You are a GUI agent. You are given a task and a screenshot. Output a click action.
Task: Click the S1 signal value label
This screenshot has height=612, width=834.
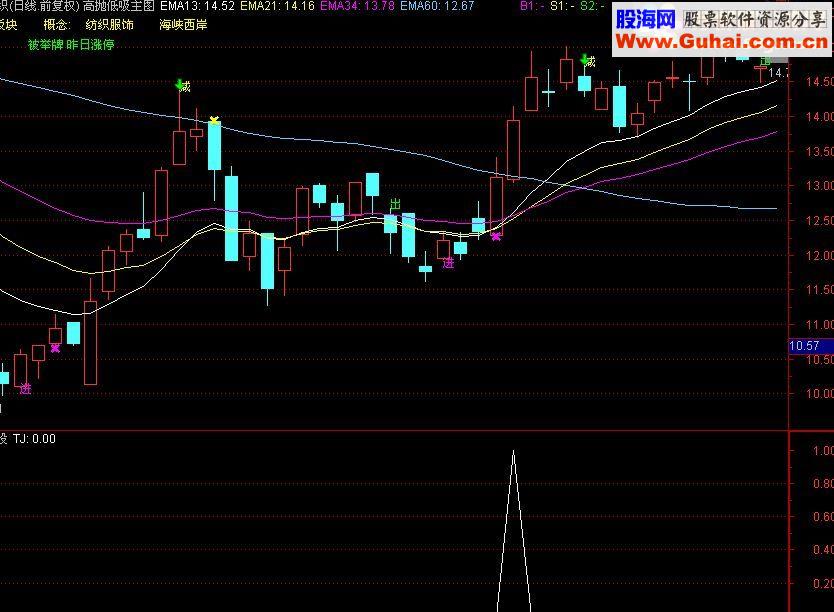pyautogui.click(x=562, y=6)
